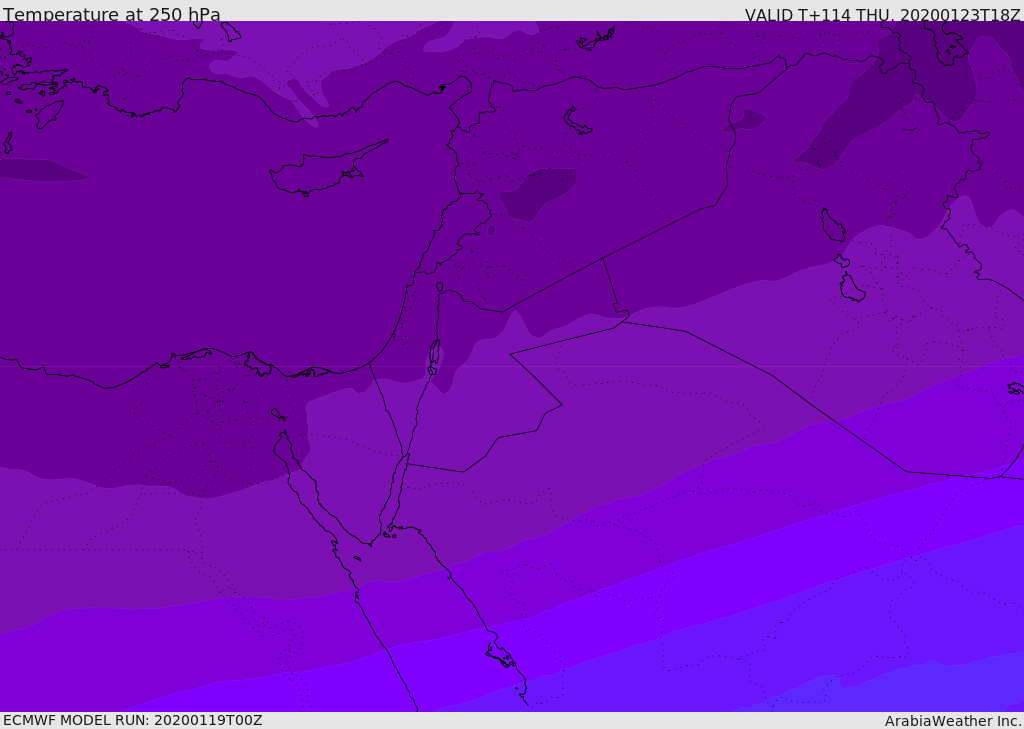Click the dark sliver in western Mediterranean area

point(40,170)
